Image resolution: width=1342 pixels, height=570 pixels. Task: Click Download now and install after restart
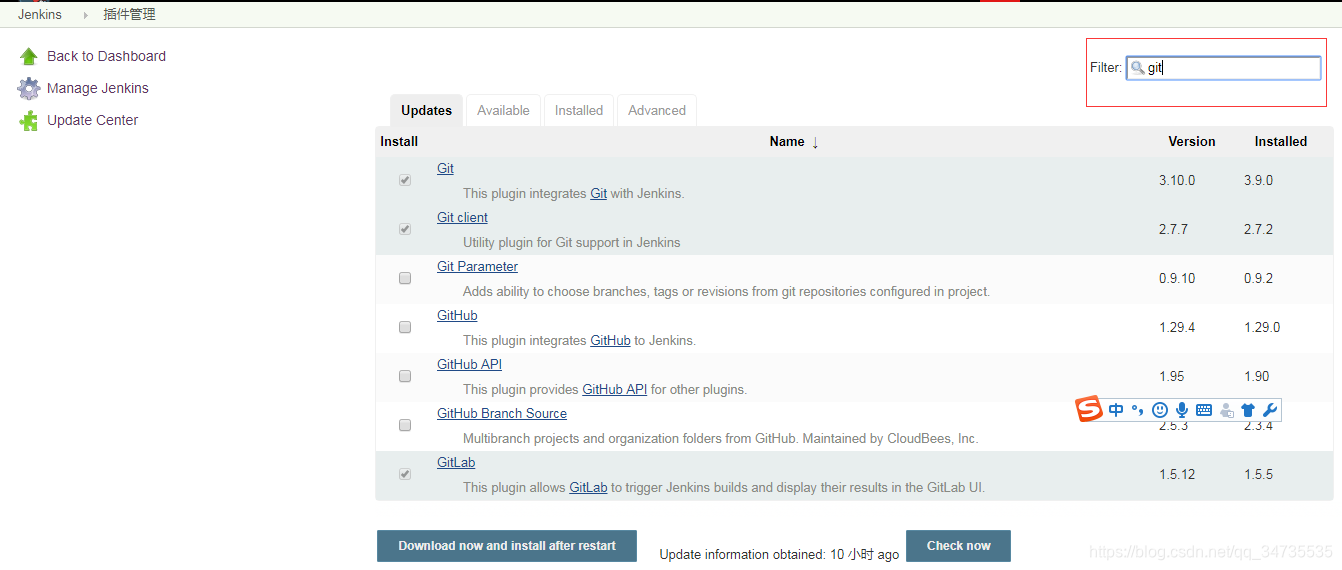(507, 546)
